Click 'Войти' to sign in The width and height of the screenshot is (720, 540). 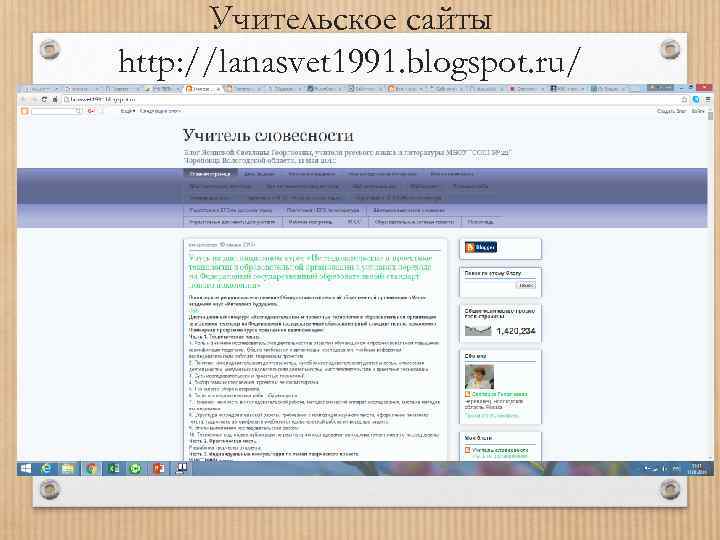(698, 111)
